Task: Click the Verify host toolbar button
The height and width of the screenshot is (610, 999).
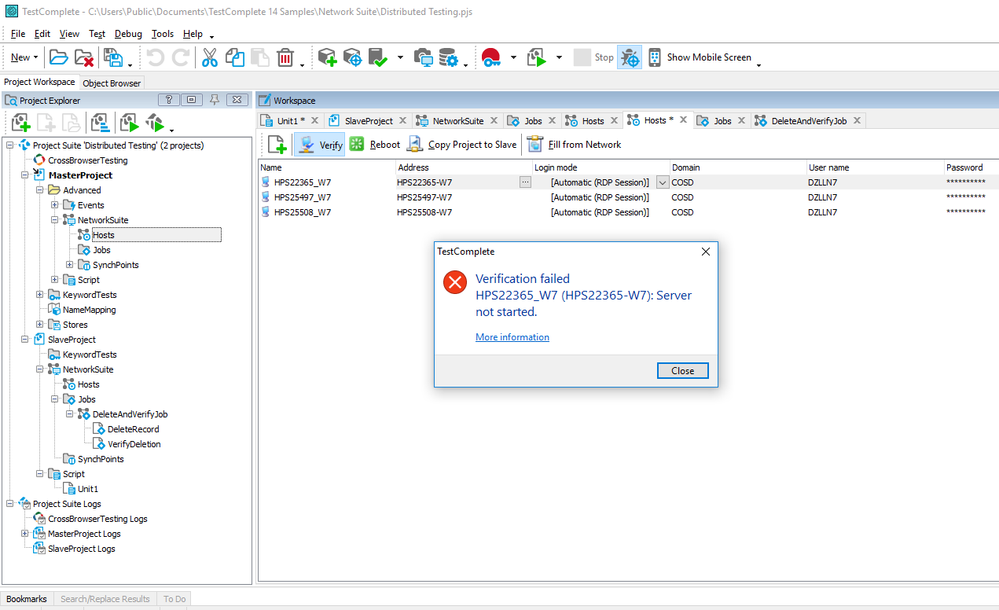Action: 320,145
